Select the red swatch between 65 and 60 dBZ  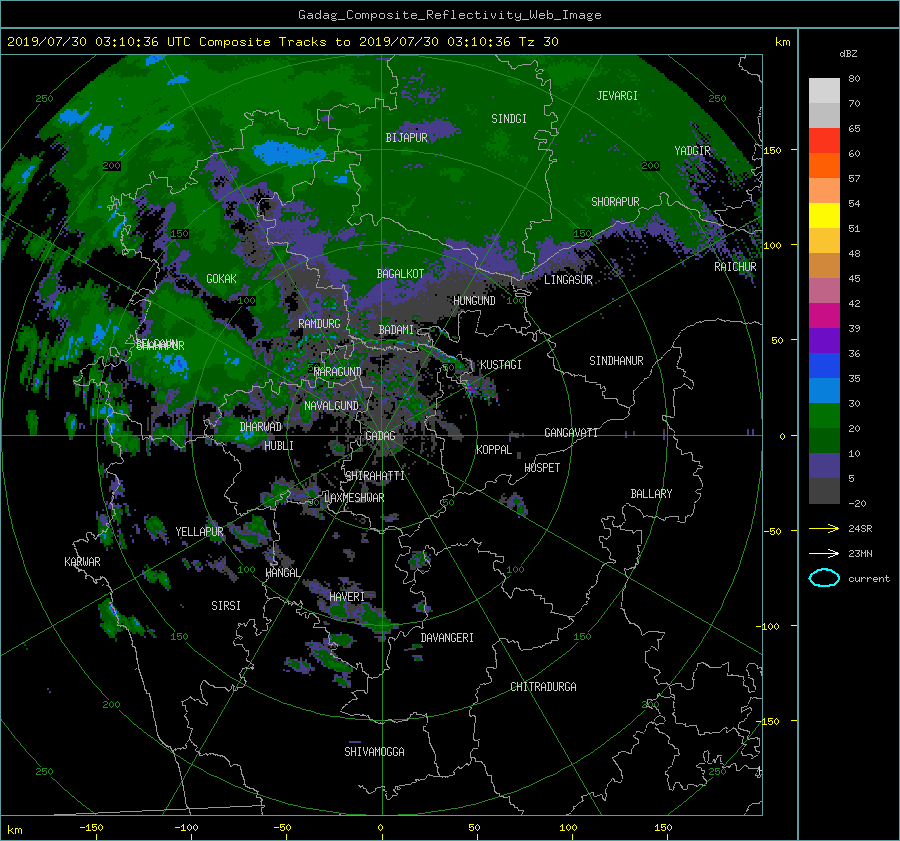[x=824, y=141]
